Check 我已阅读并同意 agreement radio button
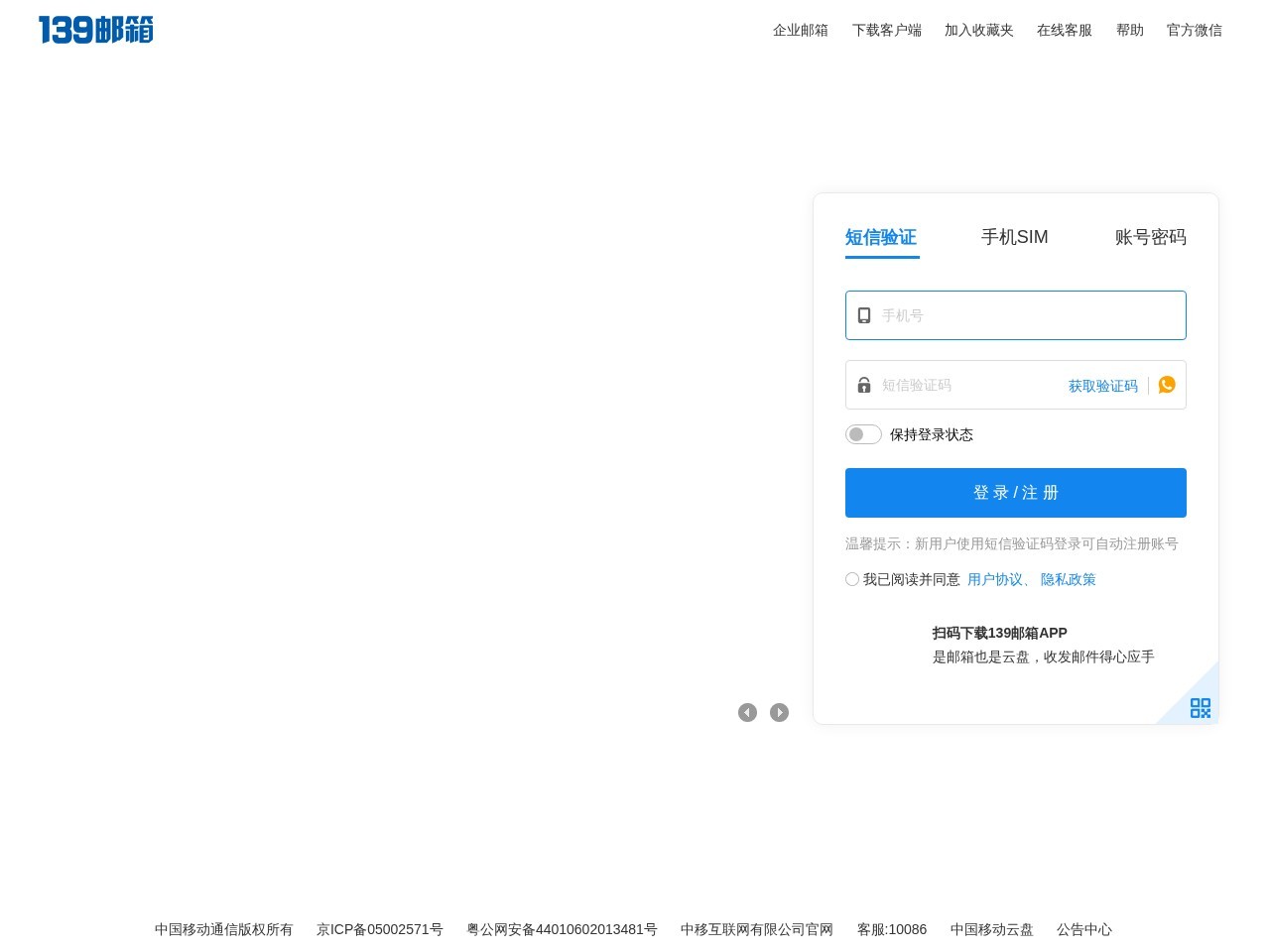 coord(852,579)
